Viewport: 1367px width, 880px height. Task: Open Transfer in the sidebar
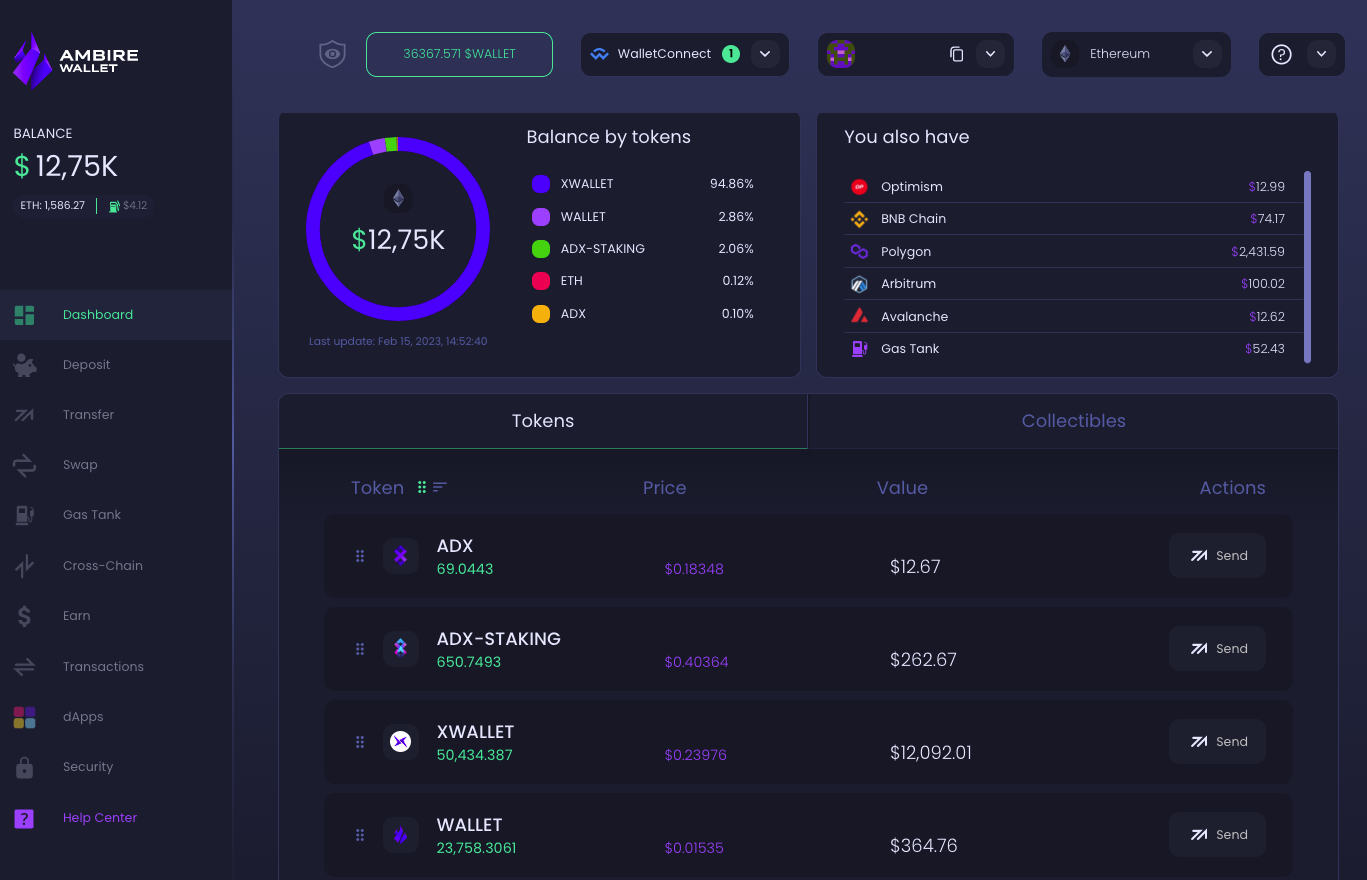pyautogui.click(x=116, y=415)
